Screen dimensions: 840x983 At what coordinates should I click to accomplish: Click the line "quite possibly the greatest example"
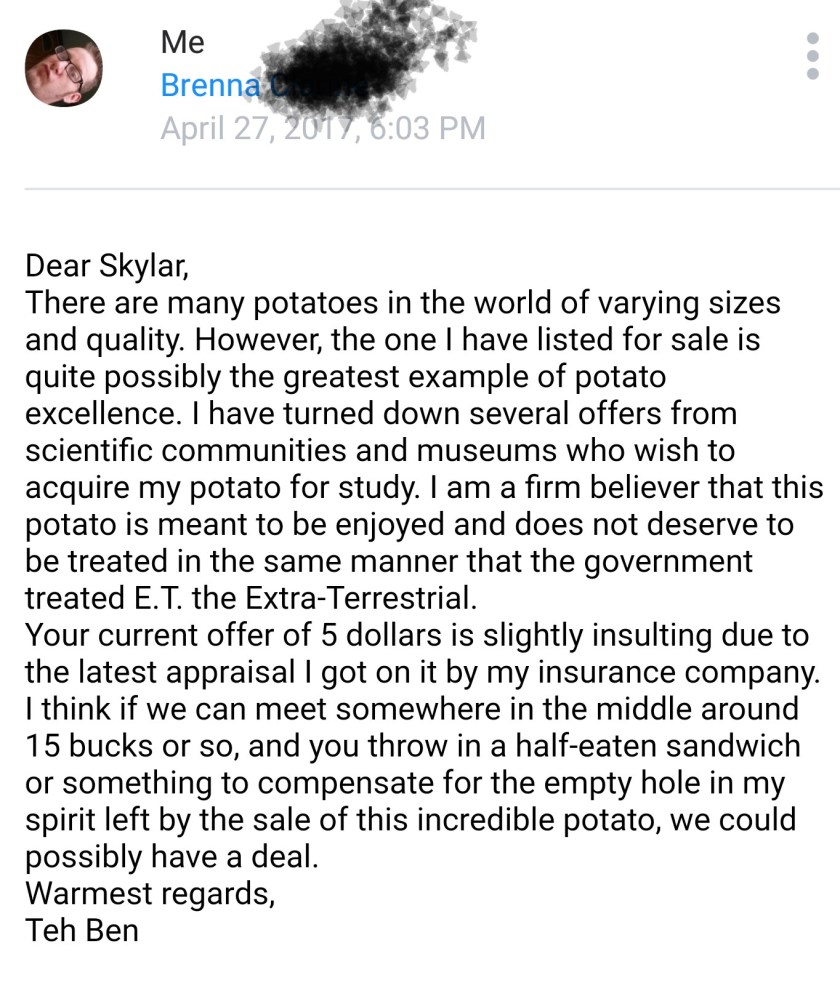(x=345, y=378)
